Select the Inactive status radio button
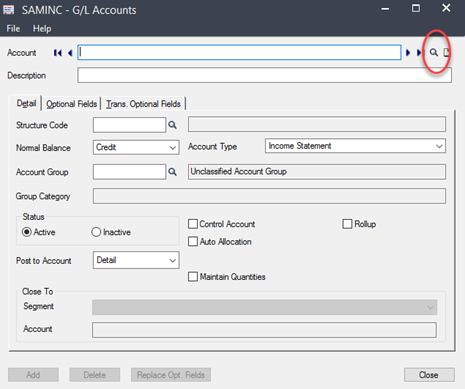This screenshot has height=389, width=465. click(96, 232)
